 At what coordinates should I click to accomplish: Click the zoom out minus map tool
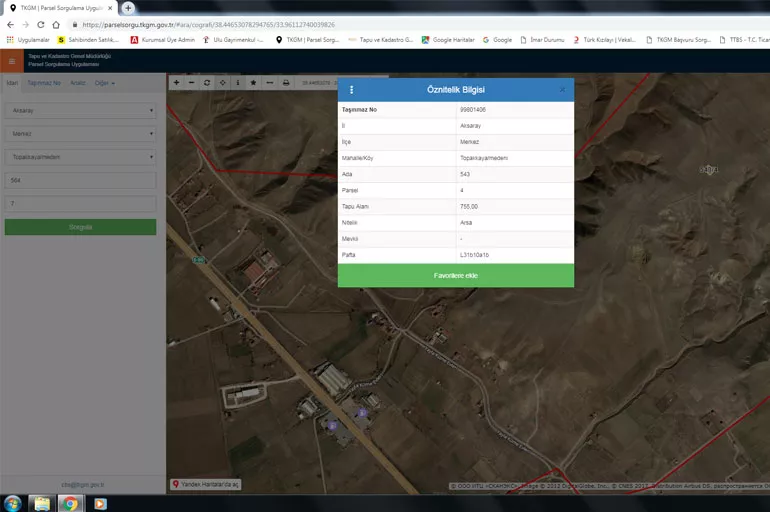tap(192, 83)
